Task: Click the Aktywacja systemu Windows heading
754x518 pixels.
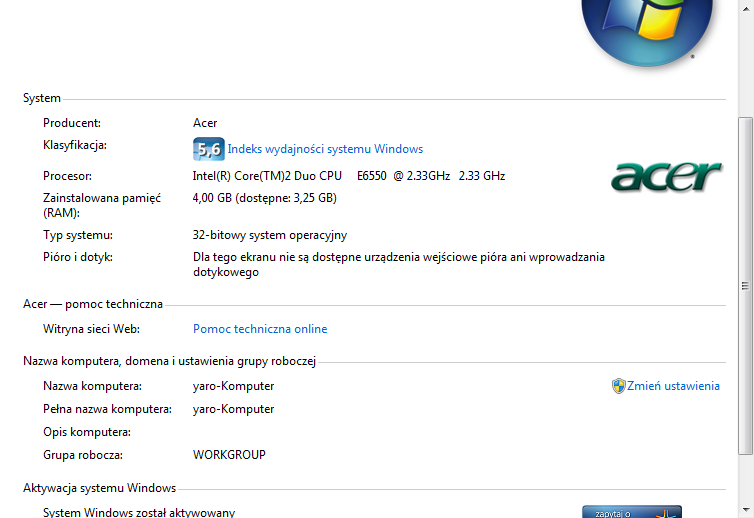Action: [x=99, y=488]
